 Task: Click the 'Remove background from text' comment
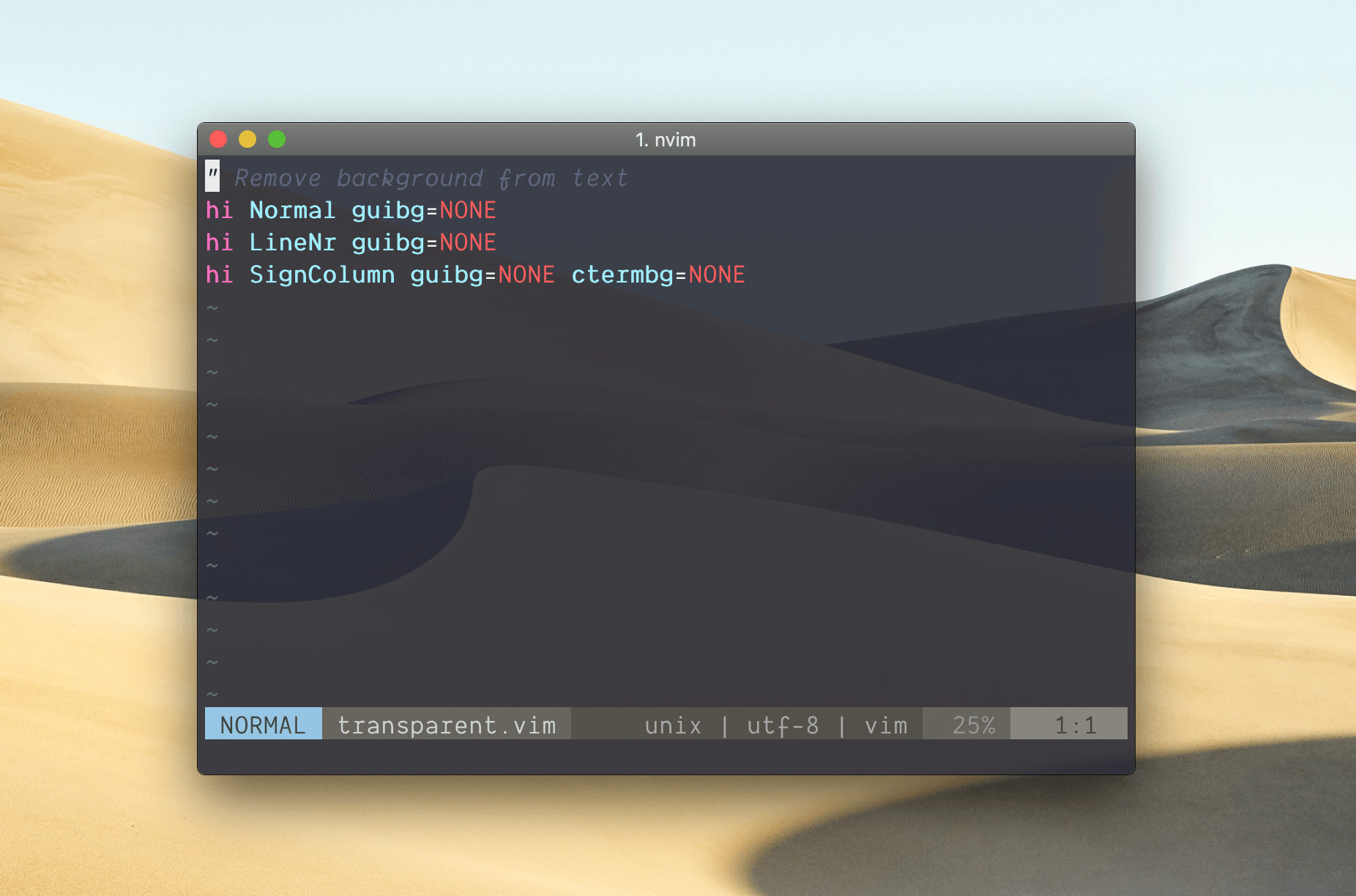pyautogui.click(x=431, y=178)
